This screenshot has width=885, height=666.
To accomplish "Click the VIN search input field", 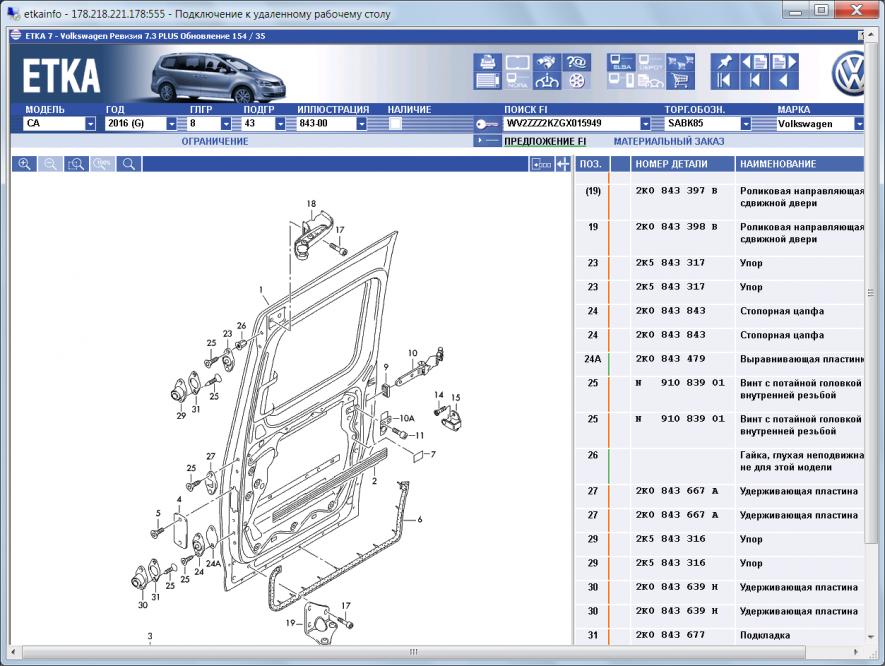I will (572, 124).
